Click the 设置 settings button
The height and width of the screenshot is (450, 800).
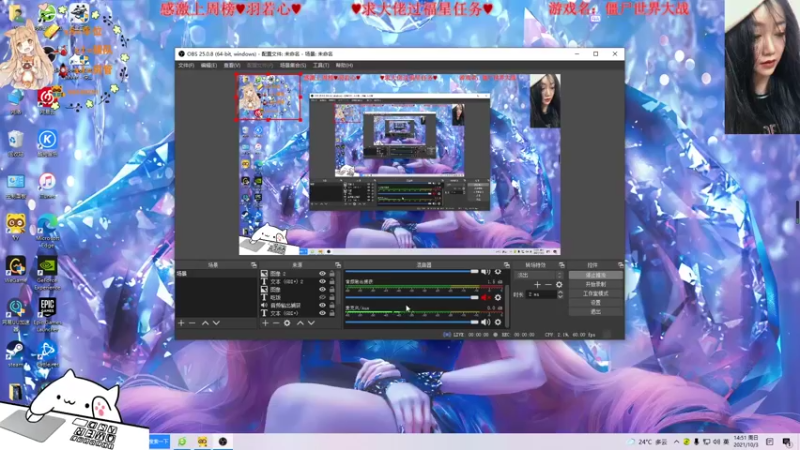click(x=595, y=303)
